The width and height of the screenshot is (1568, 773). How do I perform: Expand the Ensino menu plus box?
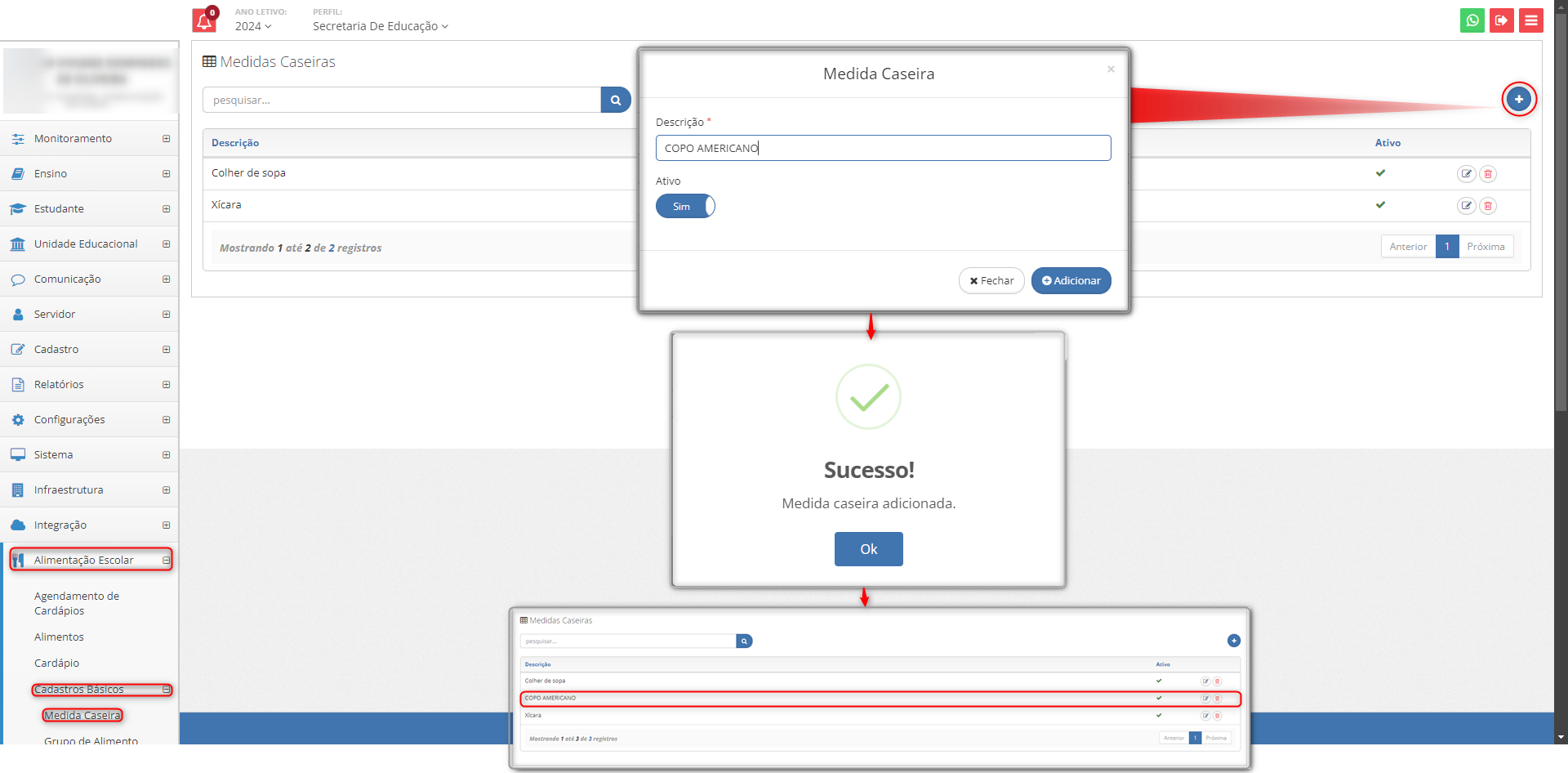coord(167,174)
